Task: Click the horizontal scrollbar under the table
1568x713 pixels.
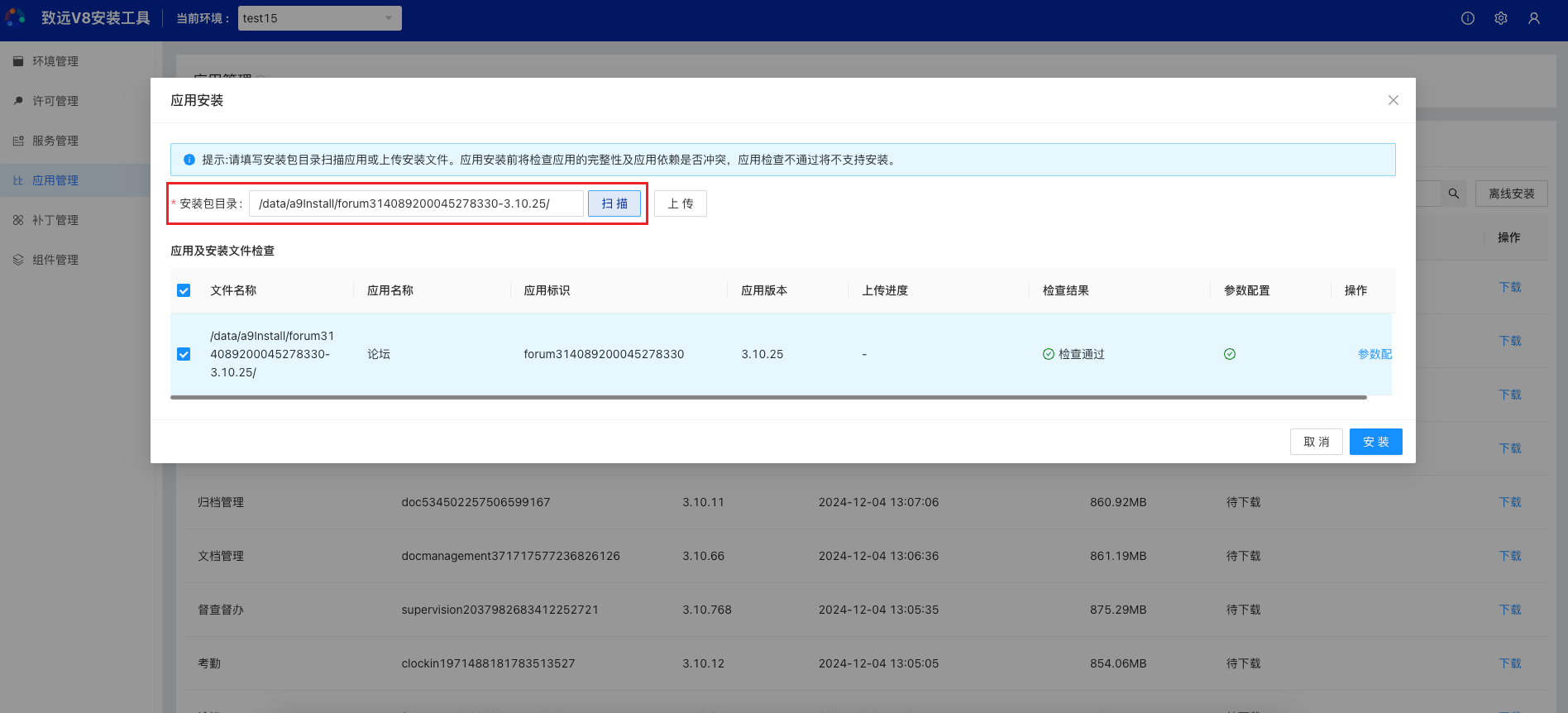Action: point(767,398)
